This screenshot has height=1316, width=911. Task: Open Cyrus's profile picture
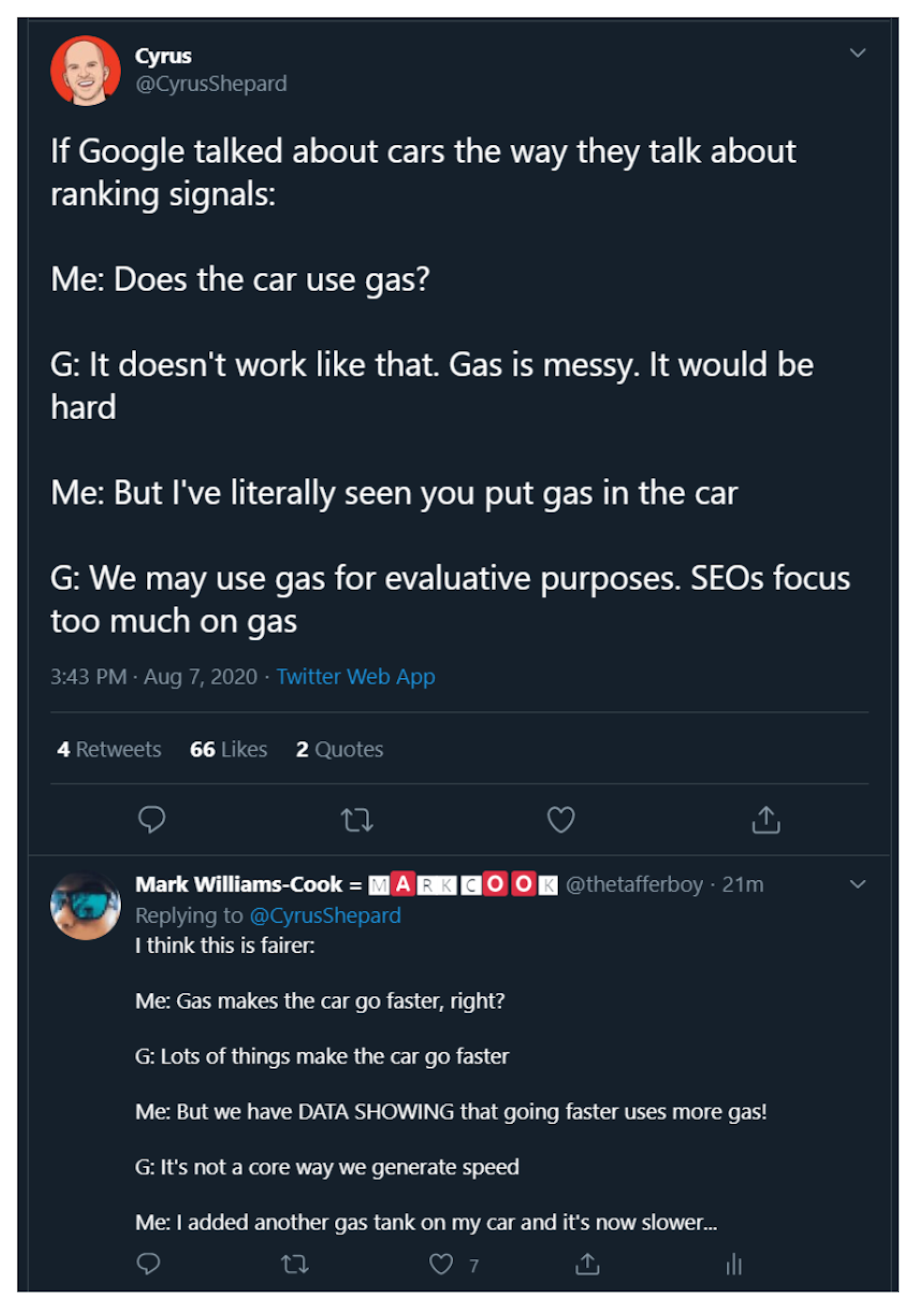coord(85,71)
